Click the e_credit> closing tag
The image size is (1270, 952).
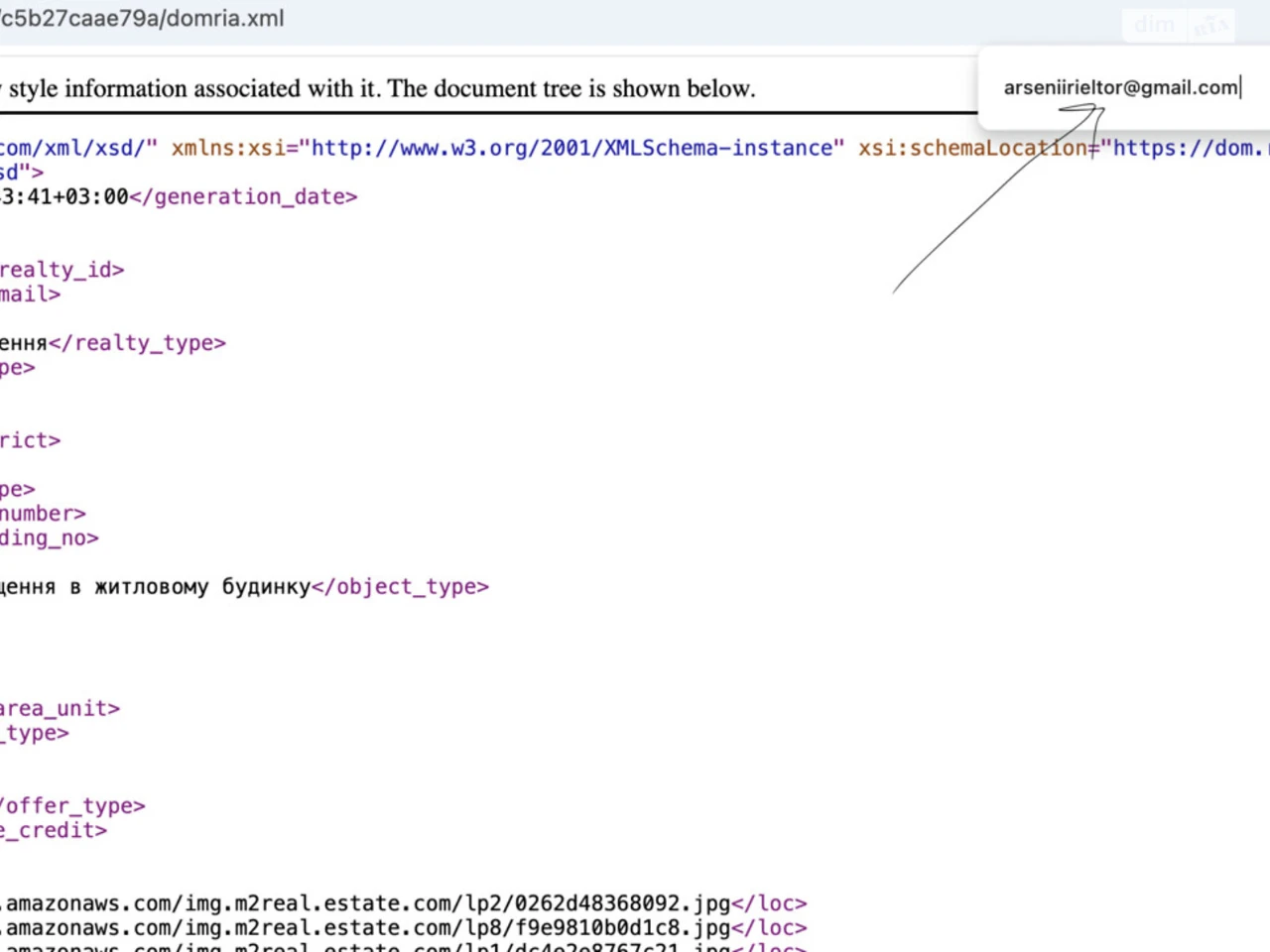point(54,830)
